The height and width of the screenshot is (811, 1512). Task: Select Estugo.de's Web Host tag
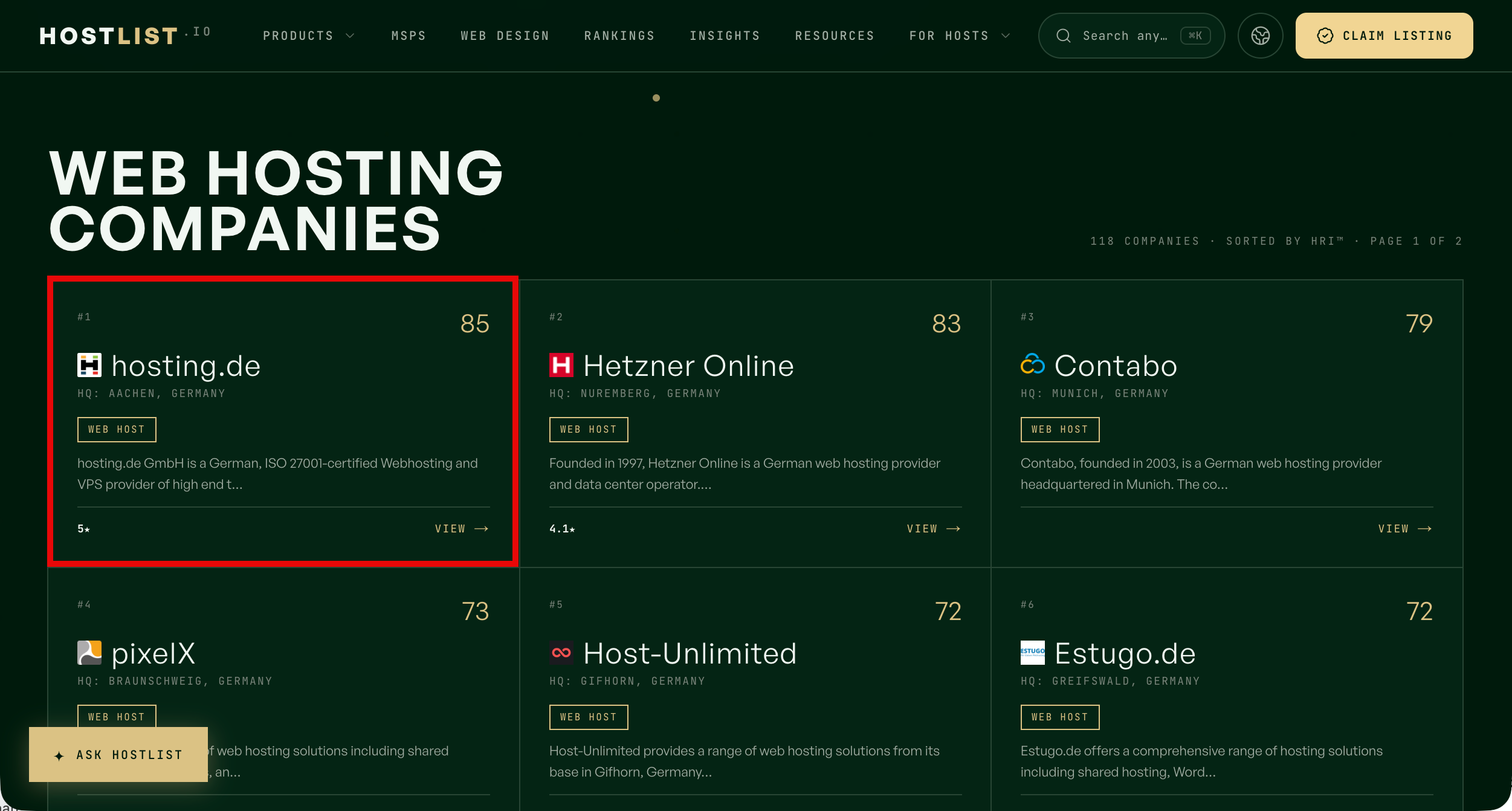coord(1060,717)
